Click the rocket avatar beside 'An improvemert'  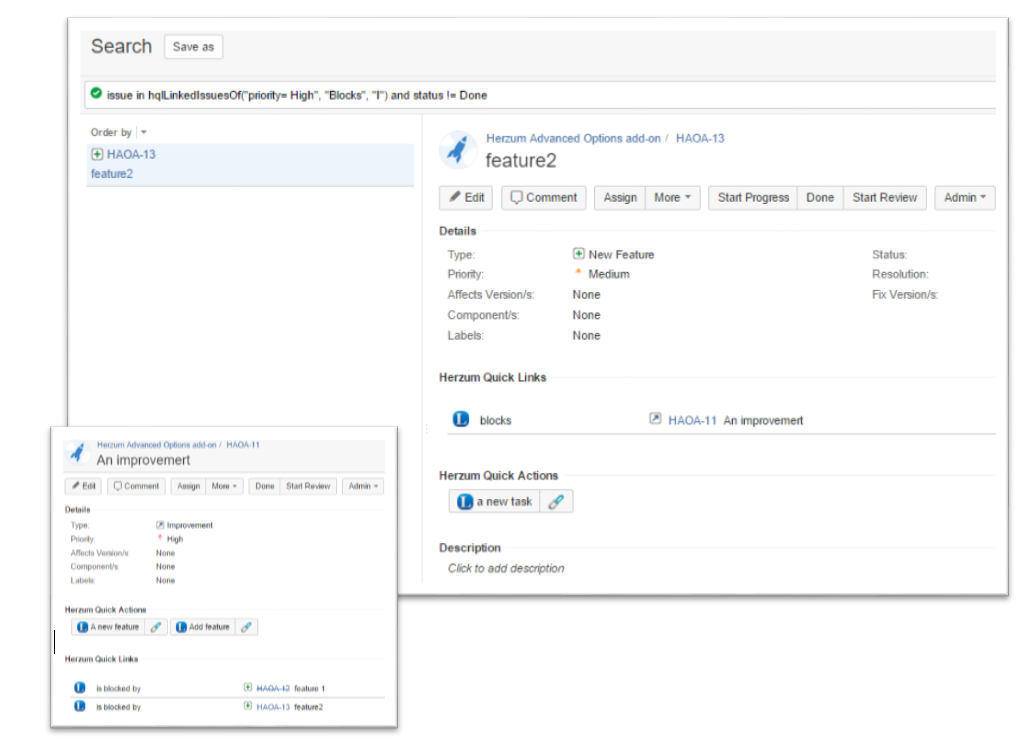point(77,453)
